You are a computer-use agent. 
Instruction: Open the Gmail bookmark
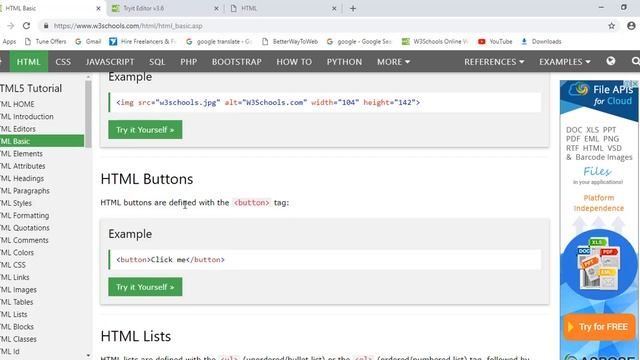[x=88, y=42]
